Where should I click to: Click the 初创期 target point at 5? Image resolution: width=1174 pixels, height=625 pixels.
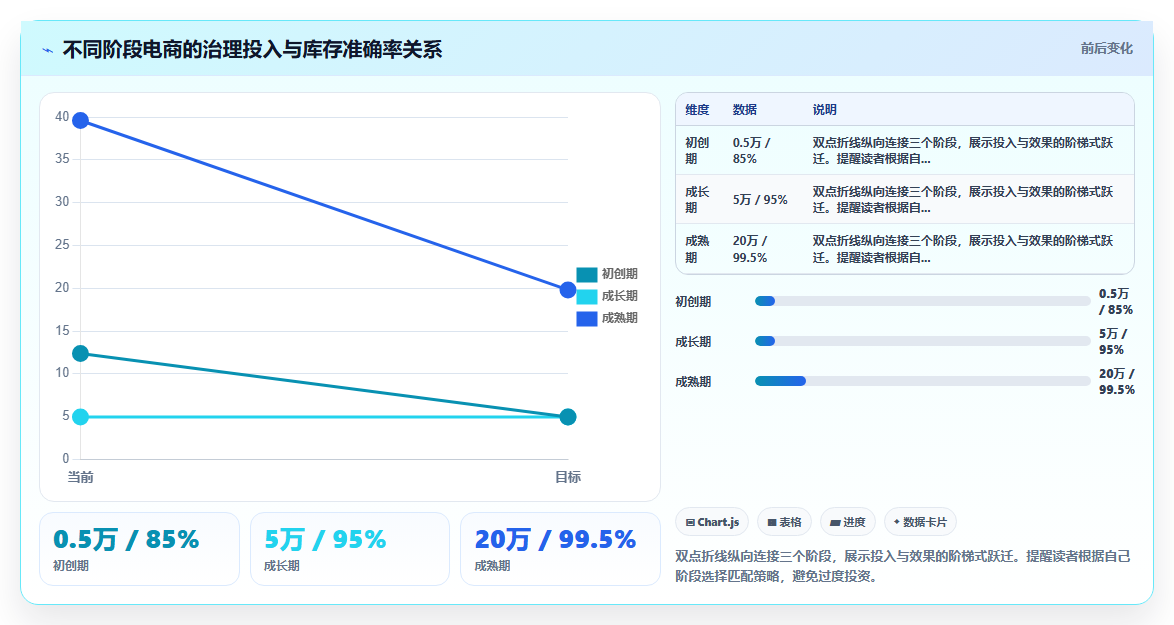[568, 417]
